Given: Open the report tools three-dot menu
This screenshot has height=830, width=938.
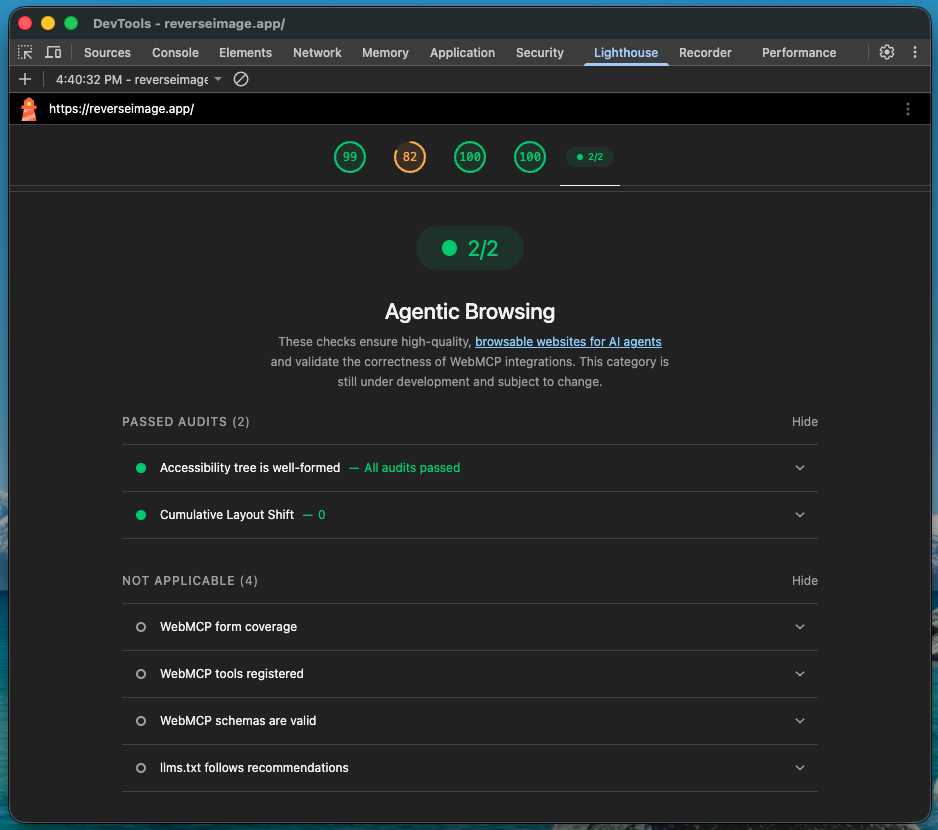Looking at the screenshot, I should (907, 109).
